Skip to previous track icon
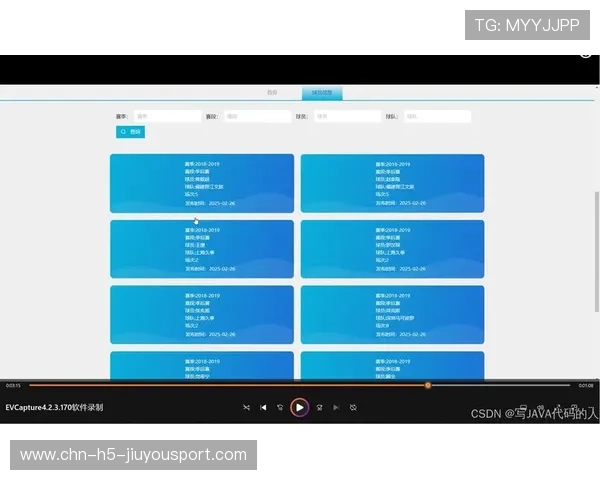 click(264, 407)
